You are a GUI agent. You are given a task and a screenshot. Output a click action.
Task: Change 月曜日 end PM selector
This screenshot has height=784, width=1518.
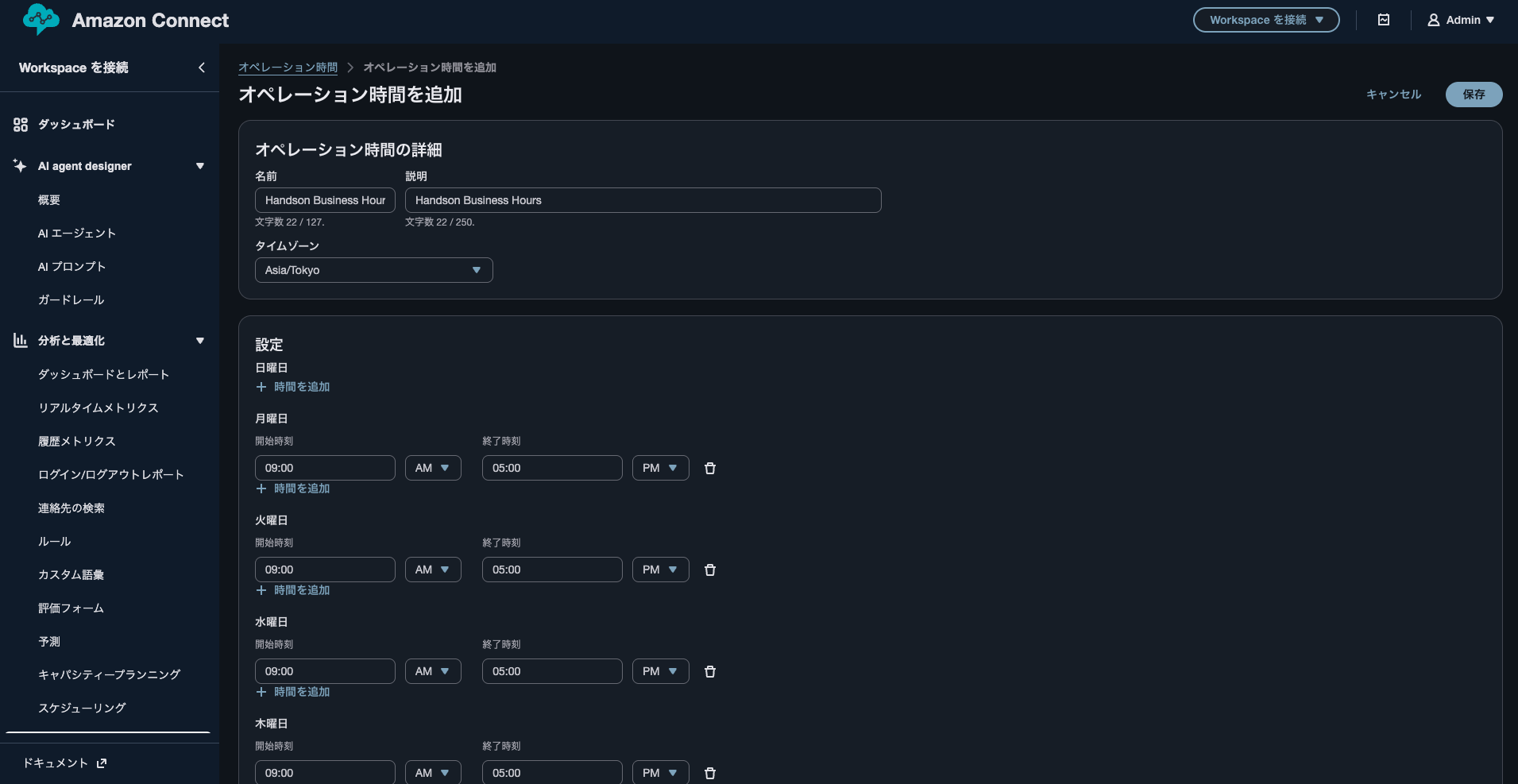[660, 468]
